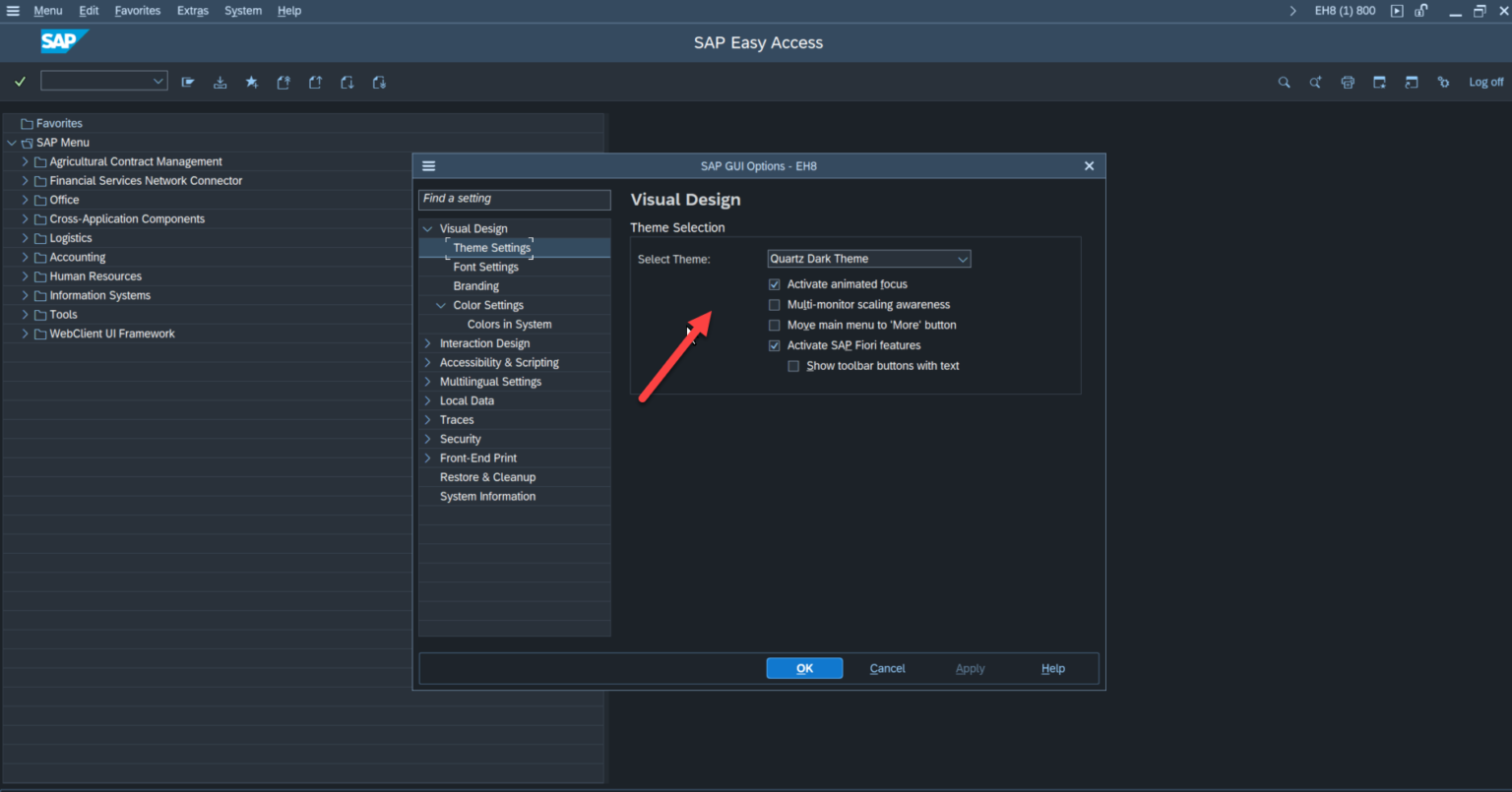Image resolution: width=1512 pixels, height=792 pixels.
Task: Click the open padlock icon in title bar
Action: point(1420,11)
